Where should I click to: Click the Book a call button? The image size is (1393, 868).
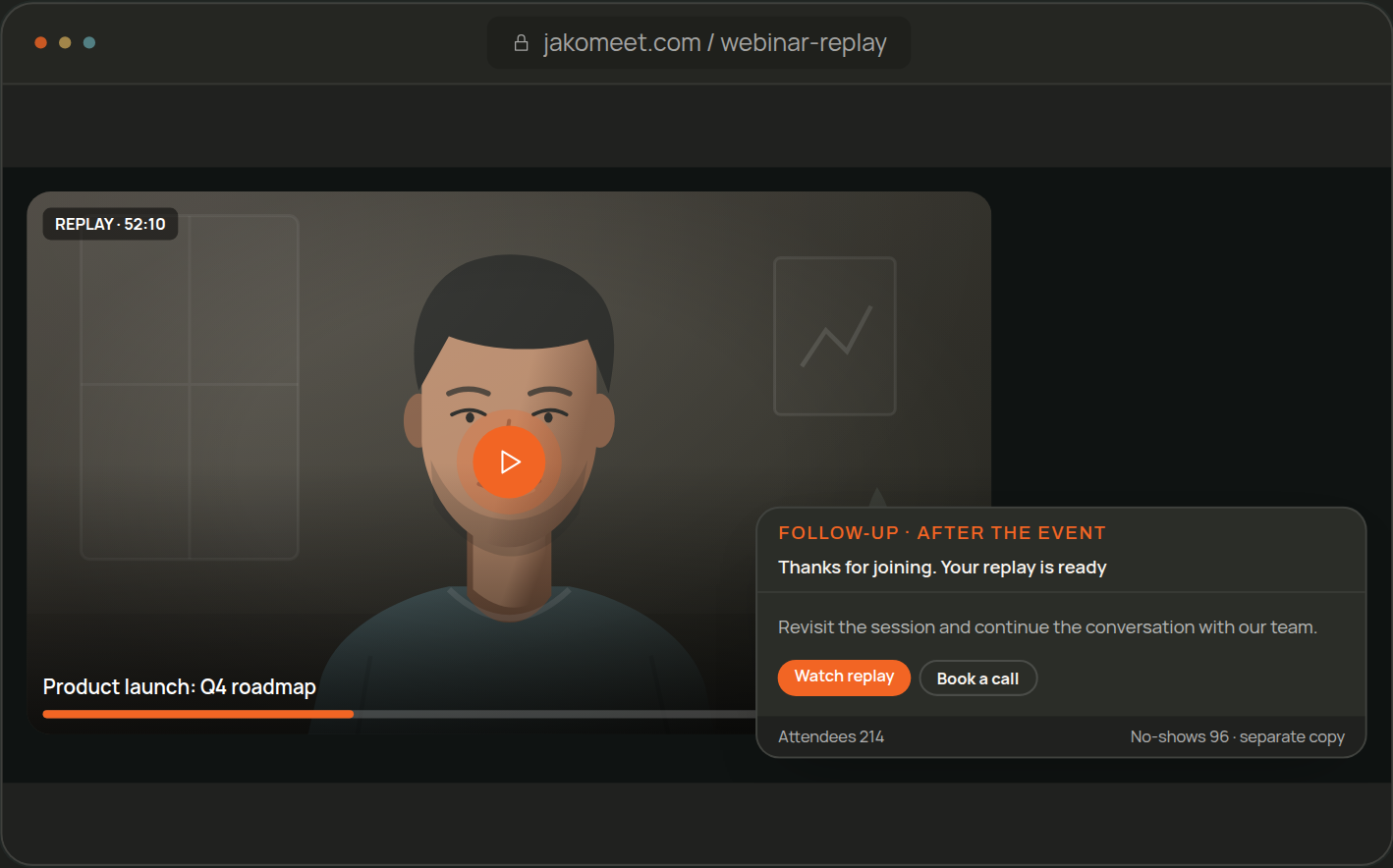[x=977, y=678]
